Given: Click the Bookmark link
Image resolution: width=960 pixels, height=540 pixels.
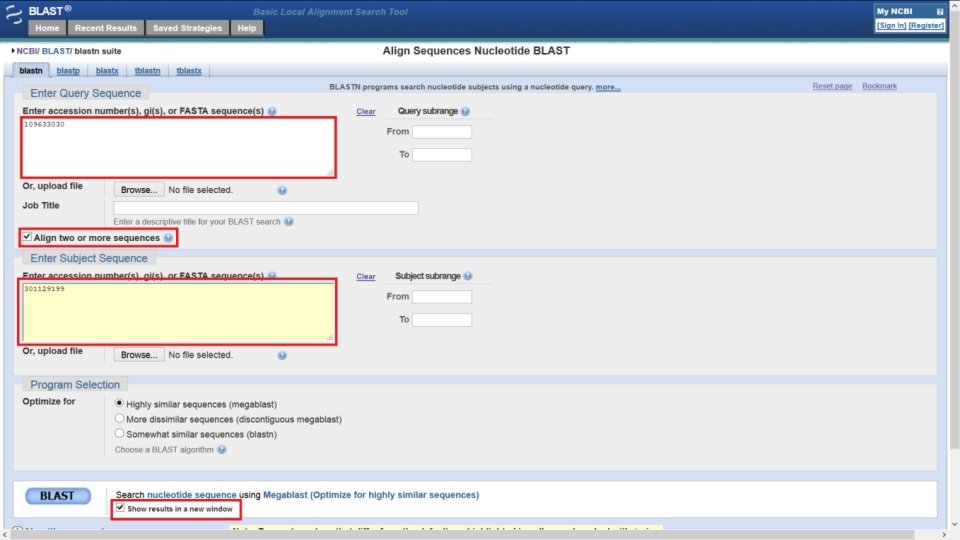Looking at the screenshot, I should pos(879,86).
